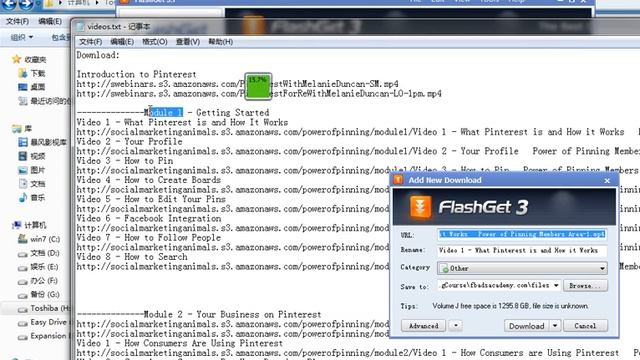The height and width of the screenshot is (360, 640).
Task: Open the 最近访问 item in sidebar
Action: click(x=44, y=101)
